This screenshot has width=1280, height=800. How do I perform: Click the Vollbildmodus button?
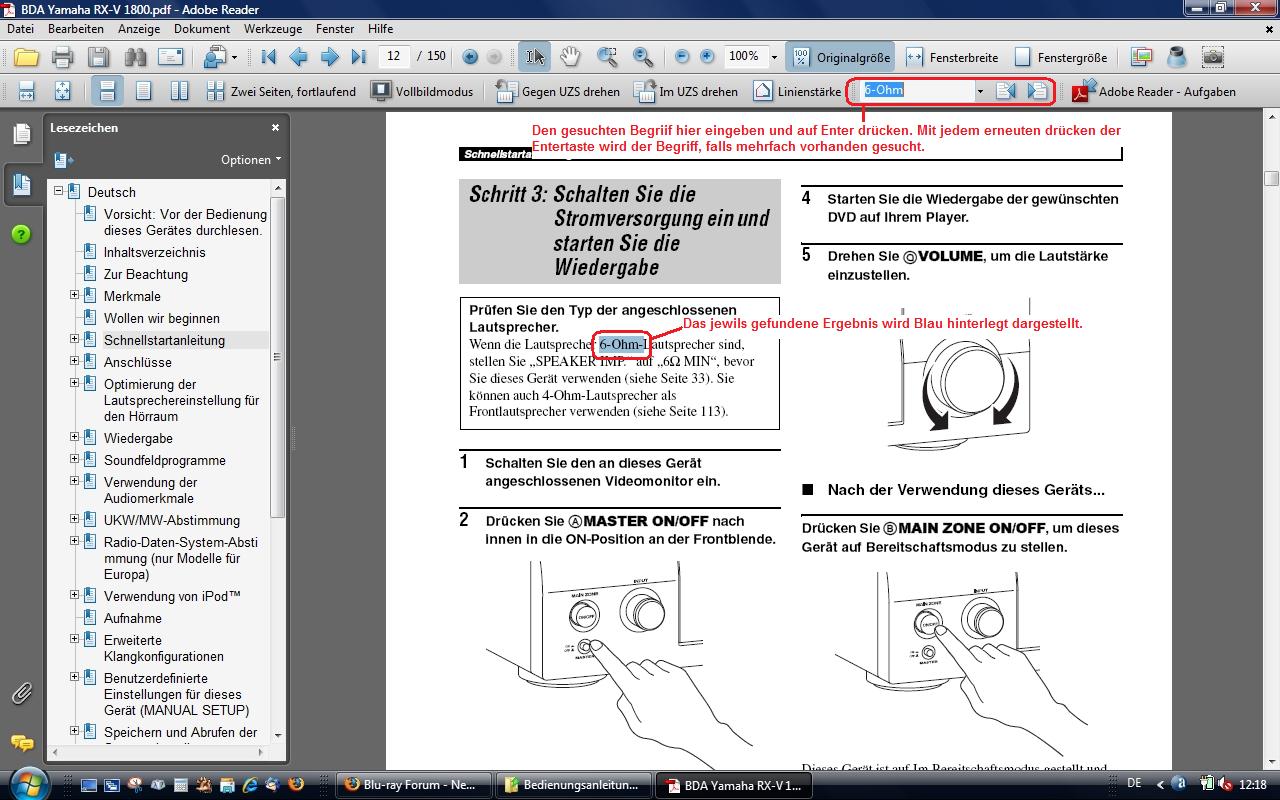click(x=421, y=91)
